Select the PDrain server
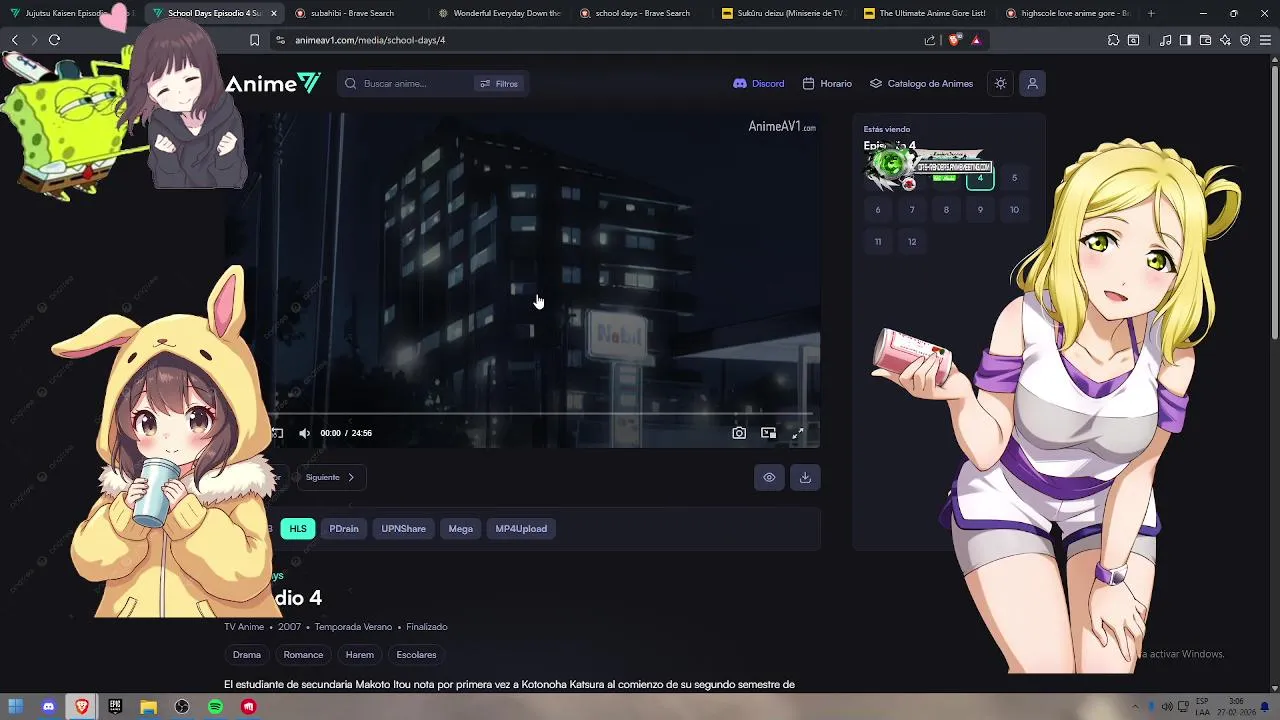1280x720 pixels. coord(344,529)
